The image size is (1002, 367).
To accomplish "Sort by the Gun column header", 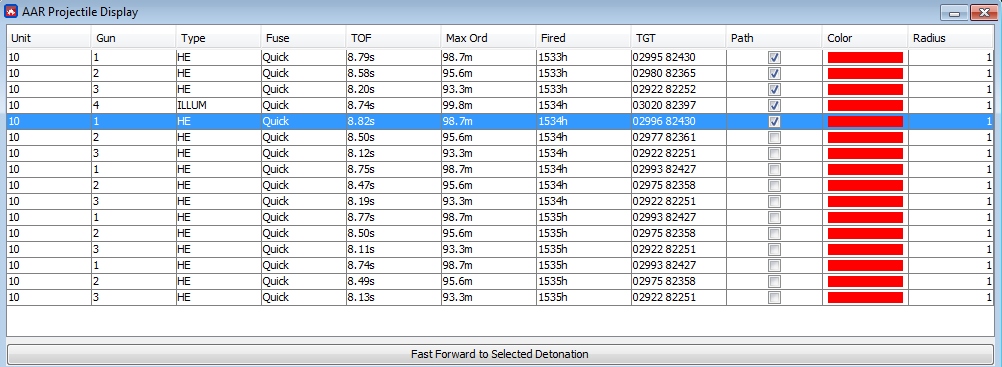I will [134, 38].
